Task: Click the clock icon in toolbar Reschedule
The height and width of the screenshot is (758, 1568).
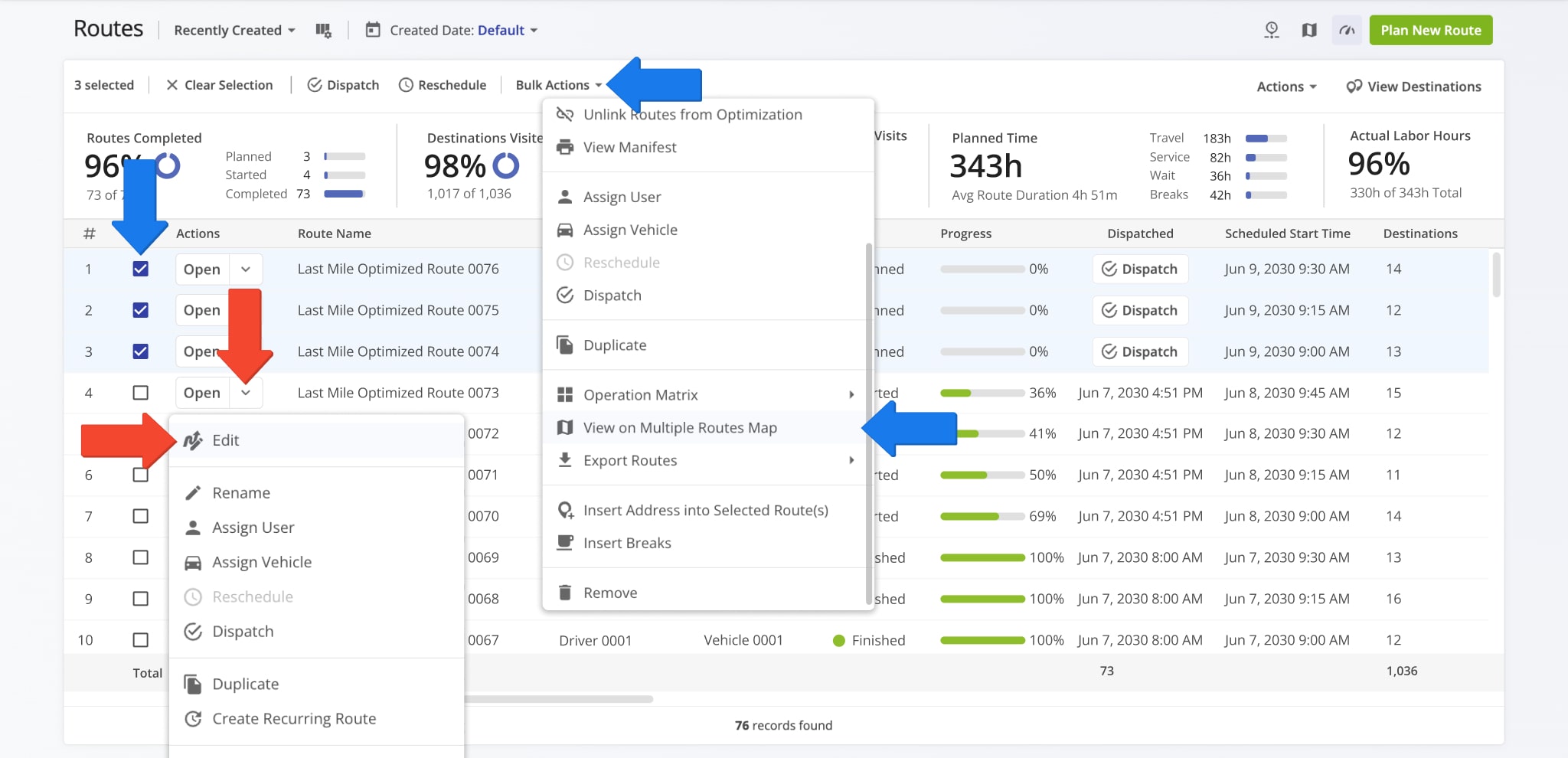Action: point(406,85)
